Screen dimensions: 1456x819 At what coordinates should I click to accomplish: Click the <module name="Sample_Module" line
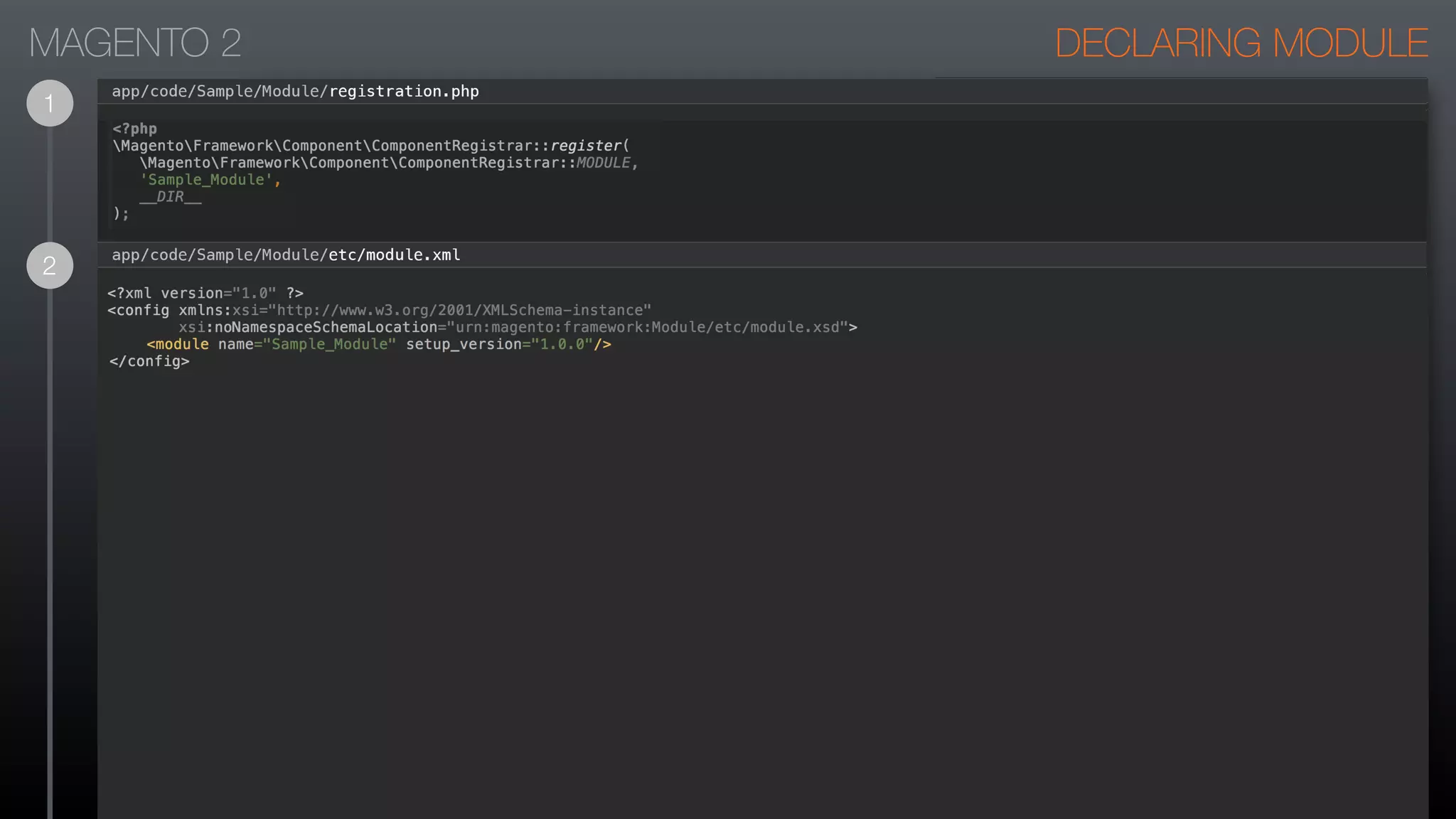click(x=379, y=344)
